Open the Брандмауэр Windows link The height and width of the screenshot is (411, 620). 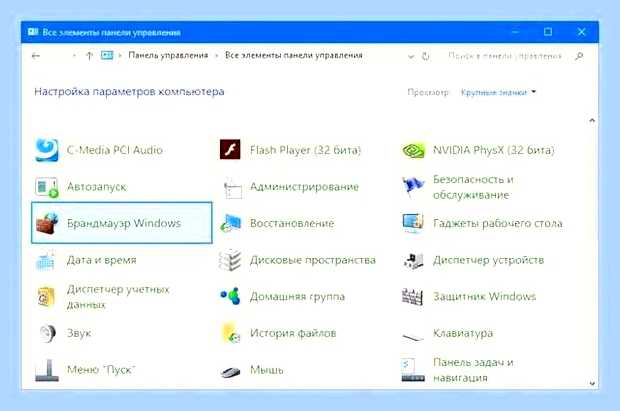point(124,223)
